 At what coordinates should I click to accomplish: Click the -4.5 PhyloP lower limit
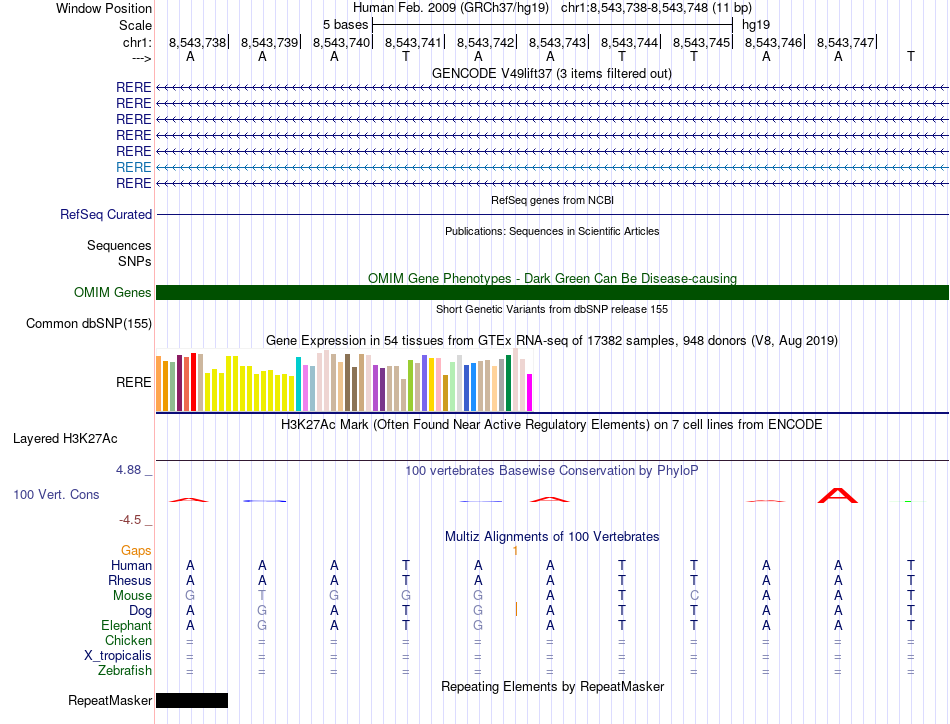pos(130,520)
